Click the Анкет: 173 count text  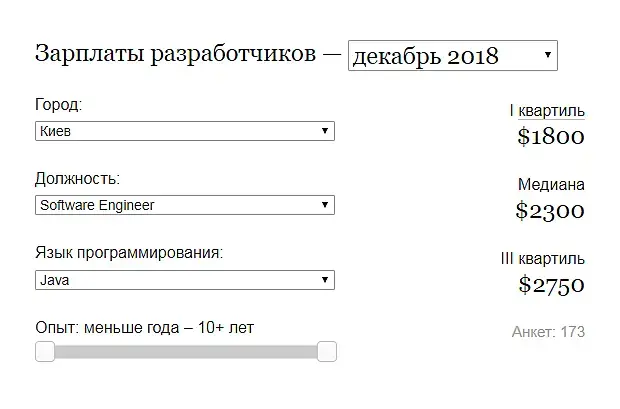548,331
